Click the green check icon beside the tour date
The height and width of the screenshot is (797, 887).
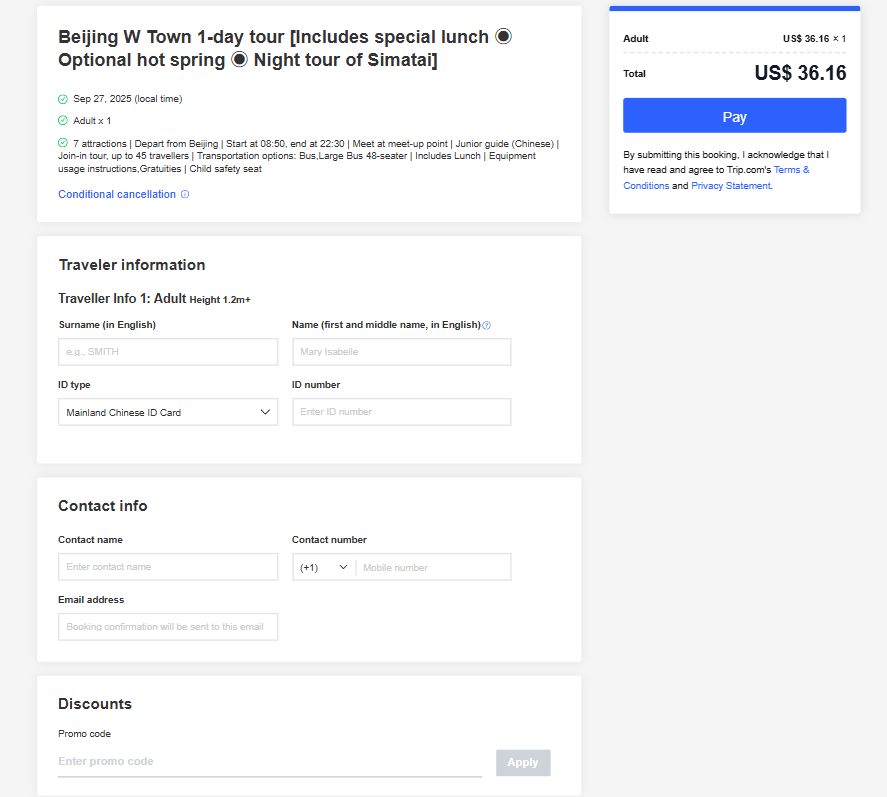point(61,99)
